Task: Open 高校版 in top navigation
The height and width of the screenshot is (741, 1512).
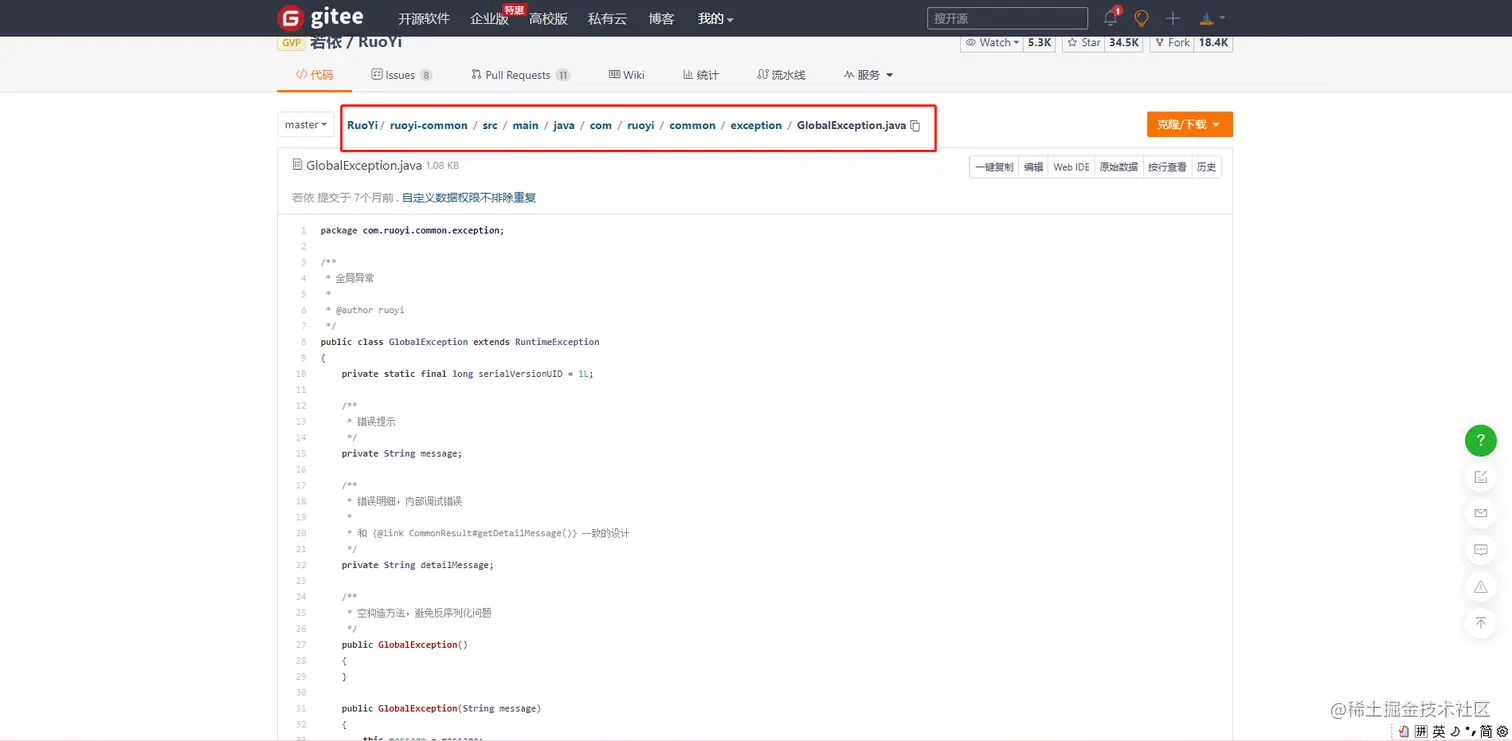Action: coord(548,19)
